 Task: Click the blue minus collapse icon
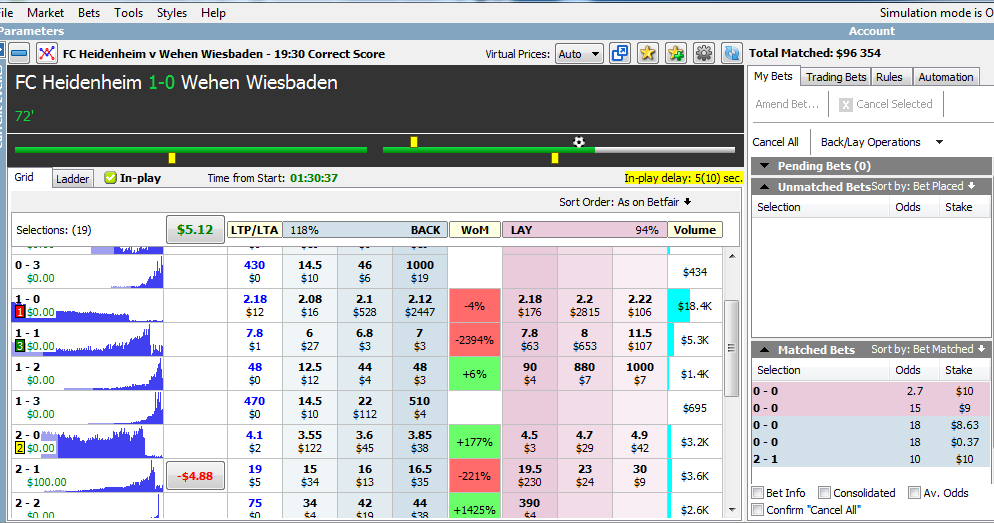pyautogui.click(x=20, y=54)
